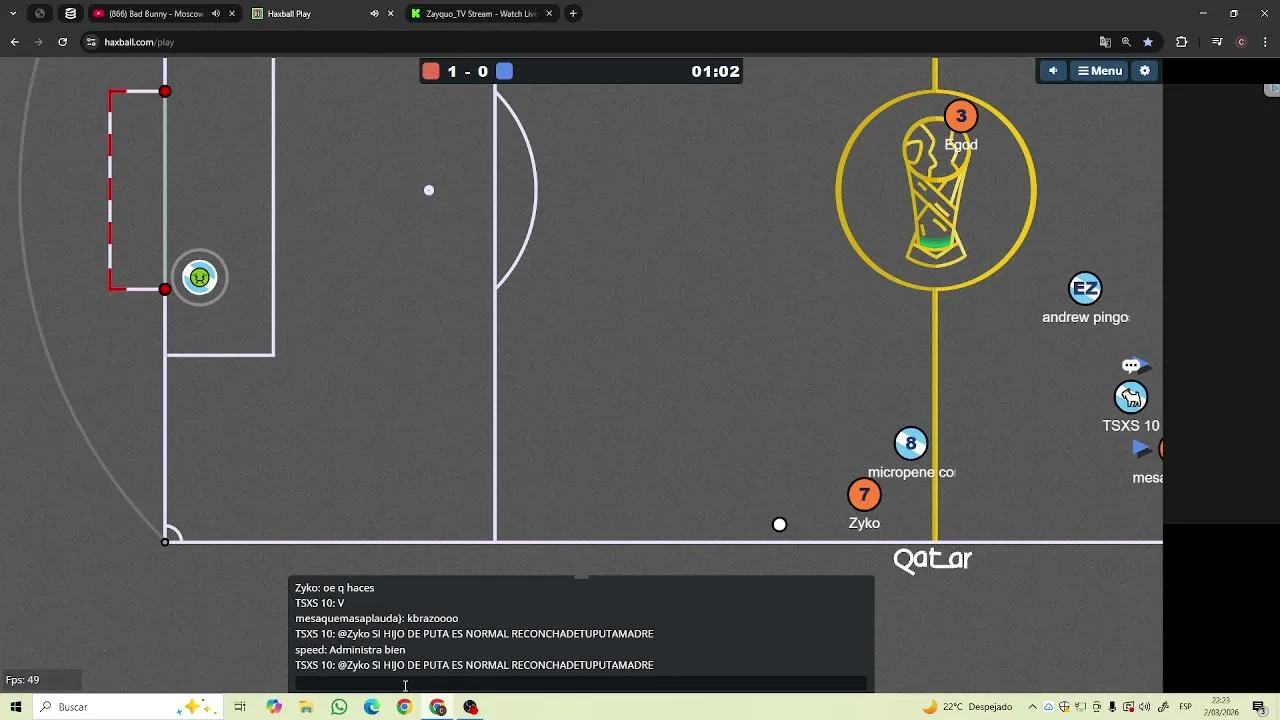This screenshot has height=720, width=1280.
Task: Click chat line 'Zyko: oe q haces'
Action: tap(334, 588)
